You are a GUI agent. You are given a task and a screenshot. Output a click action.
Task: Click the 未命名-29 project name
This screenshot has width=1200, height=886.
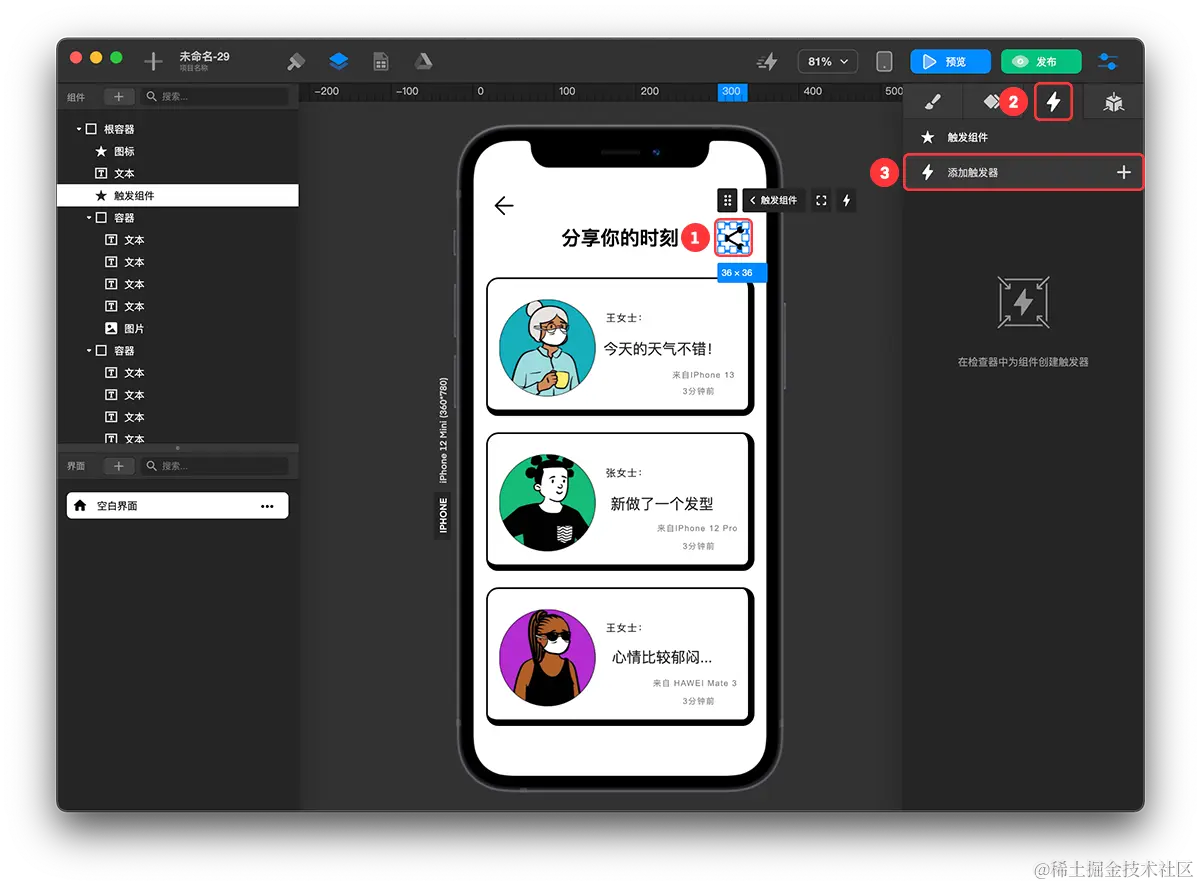coord(204,56)
